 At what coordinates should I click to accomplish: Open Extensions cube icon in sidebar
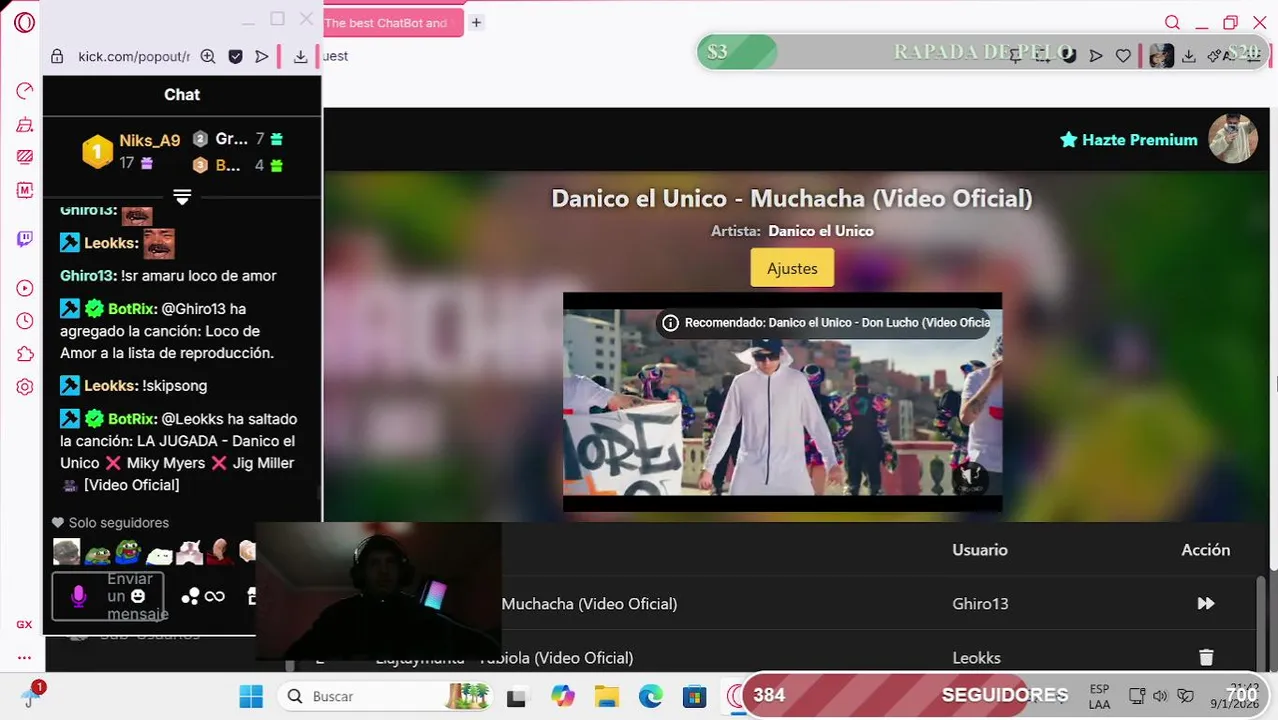click(x=25, y=354)
